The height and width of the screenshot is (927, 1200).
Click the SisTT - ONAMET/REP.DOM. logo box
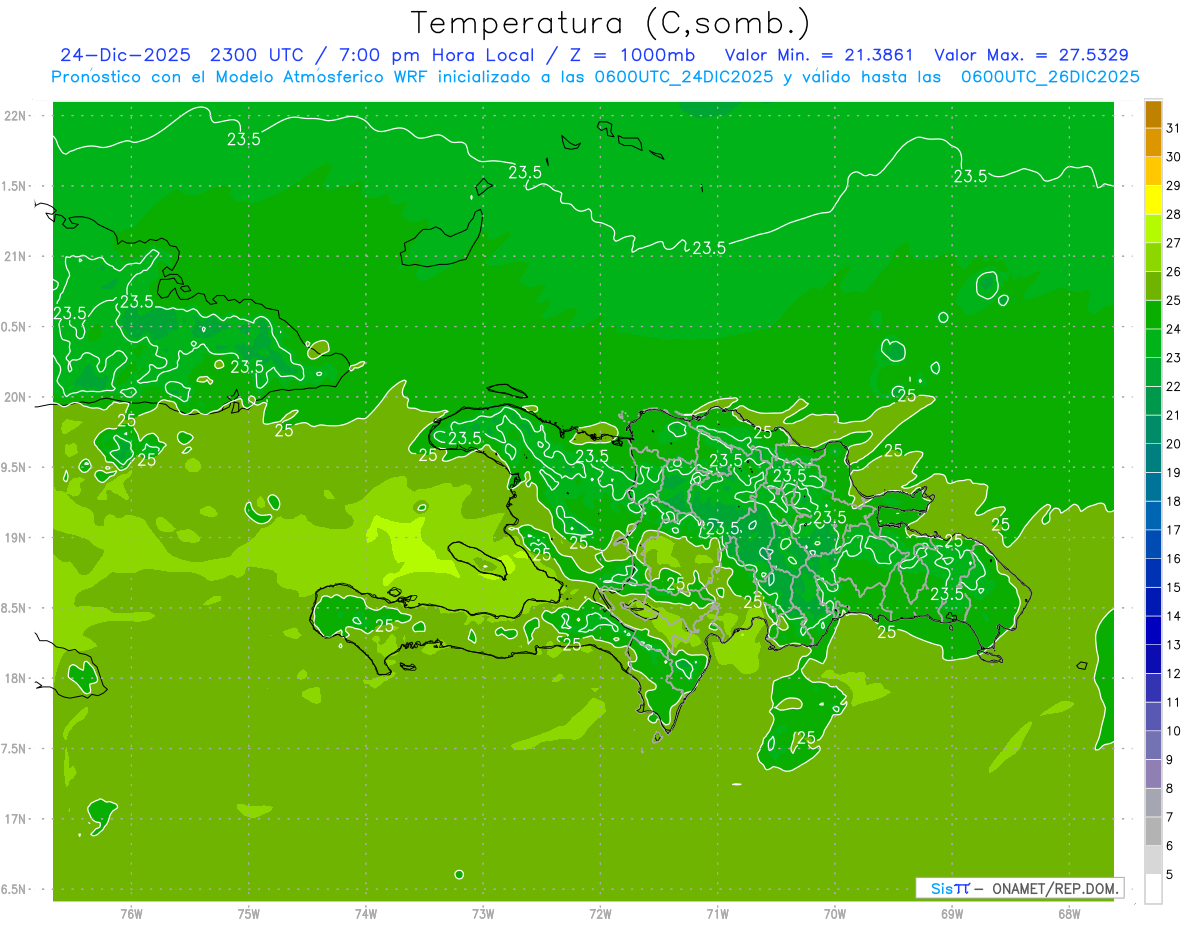(x=1020, y=888)
